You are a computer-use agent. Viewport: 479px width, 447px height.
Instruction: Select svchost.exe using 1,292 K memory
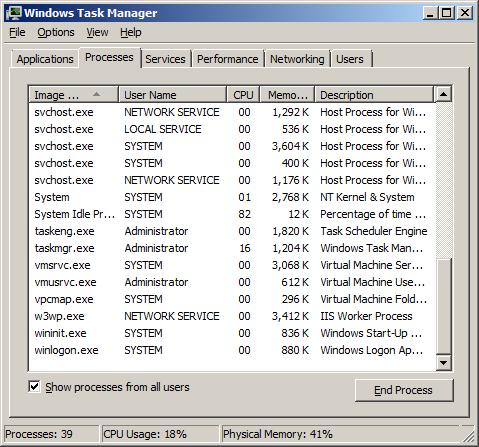[x=232, y=112]
